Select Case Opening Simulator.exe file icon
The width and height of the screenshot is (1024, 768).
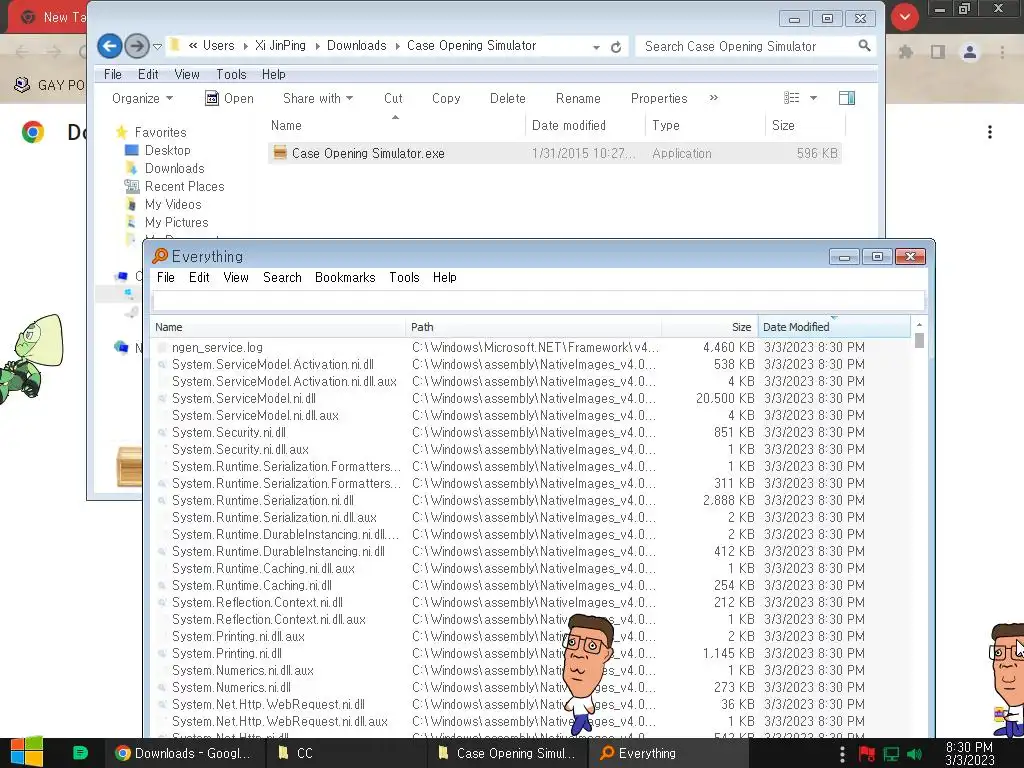[280, 153]
